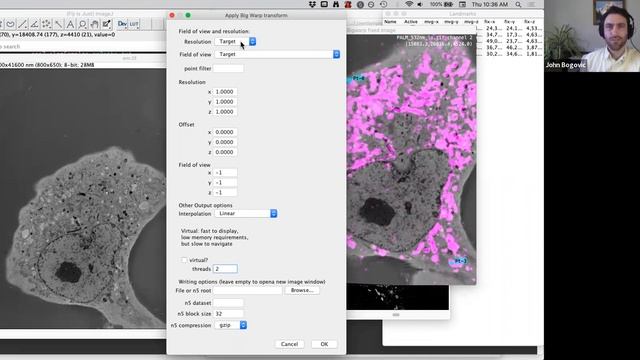Open Time Machine menu bar icon
Screen dimensions: 640x360
tap(384, 4)
